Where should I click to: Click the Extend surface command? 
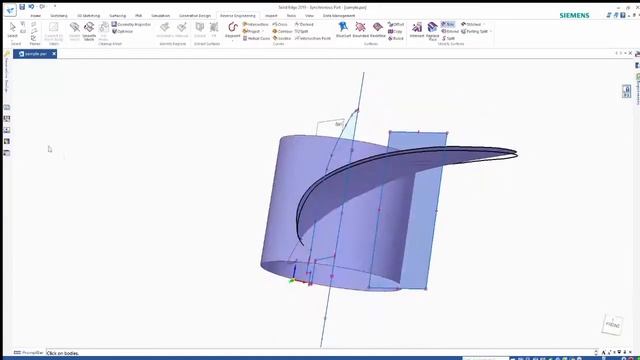[x=450, y=31]
